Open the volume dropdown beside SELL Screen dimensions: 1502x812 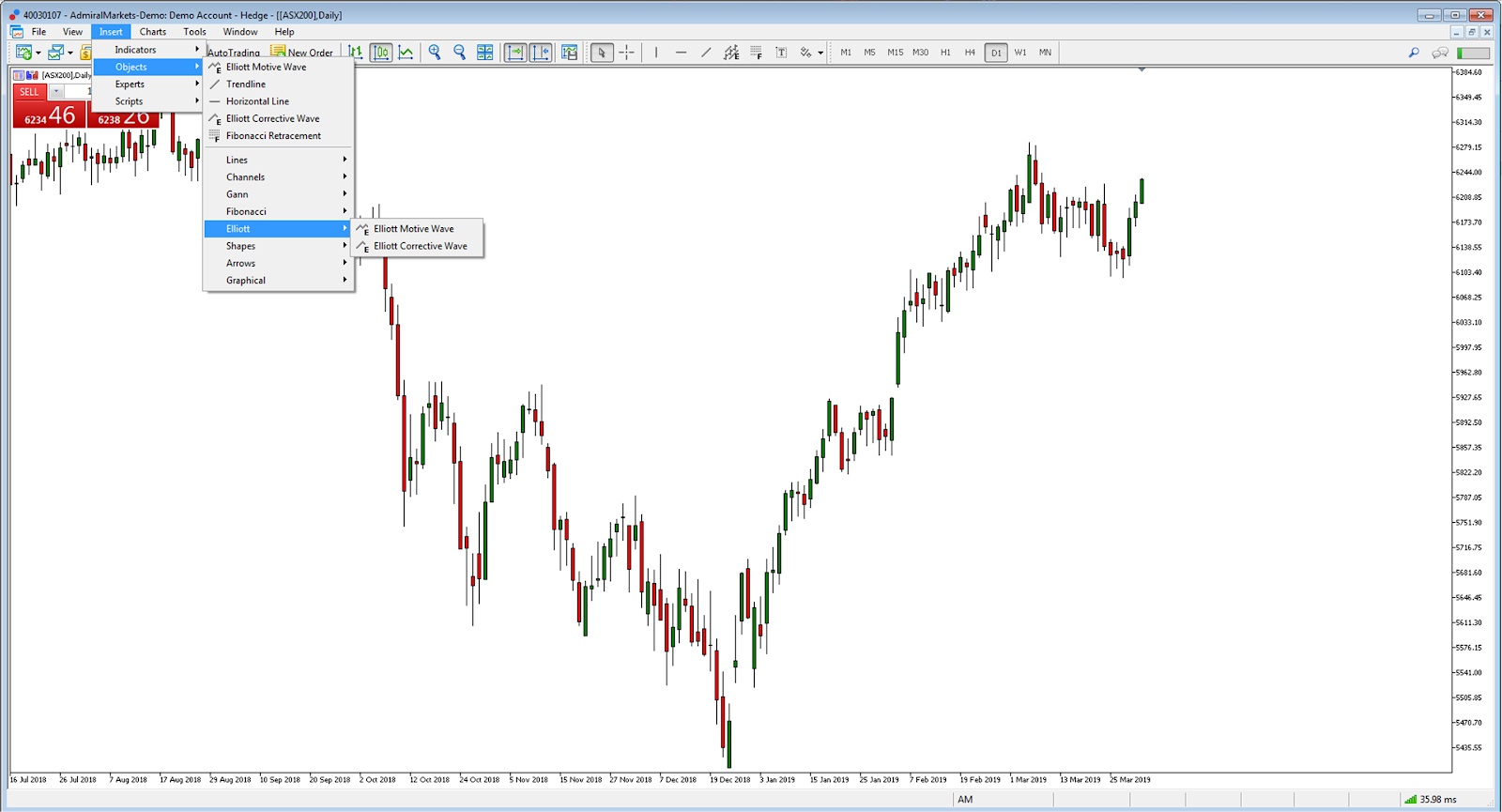coord(56,92)
